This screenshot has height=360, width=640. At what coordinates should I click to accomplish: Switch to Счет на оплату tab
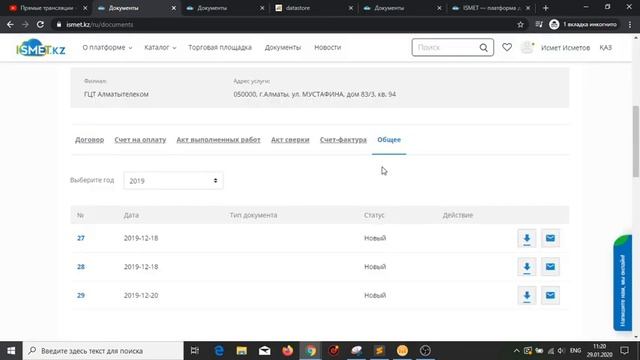pos(140,140)
